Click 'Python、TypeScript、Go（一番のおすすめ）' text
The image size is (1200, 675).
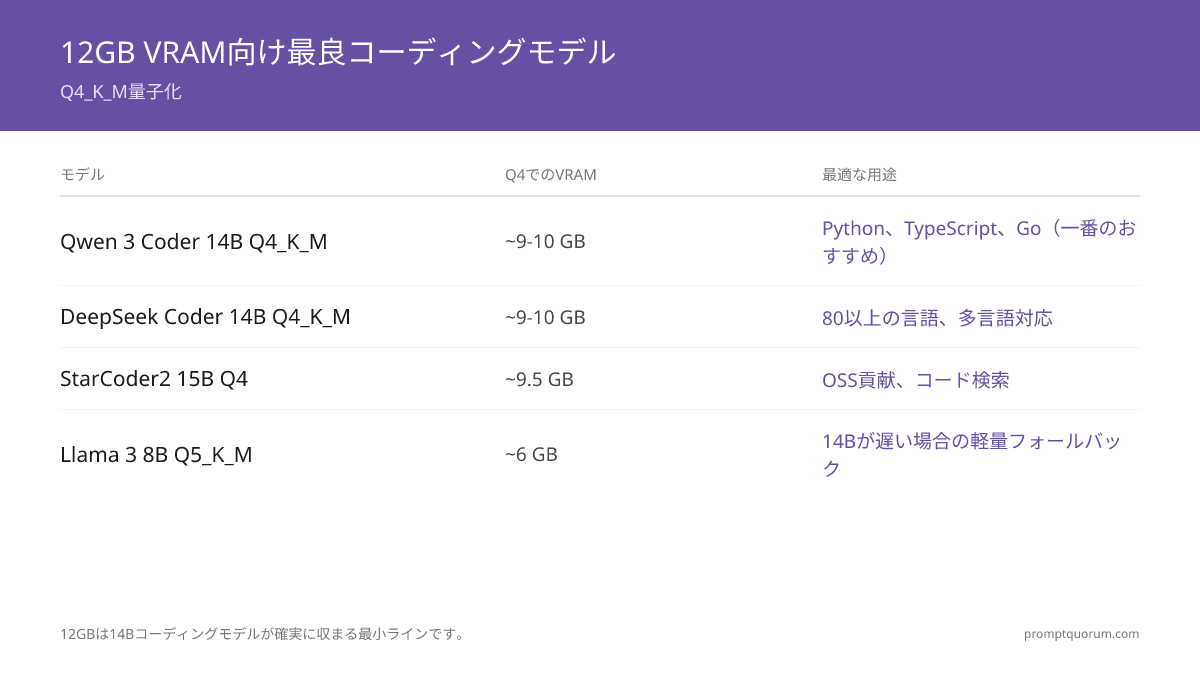[x=979, y=242]
